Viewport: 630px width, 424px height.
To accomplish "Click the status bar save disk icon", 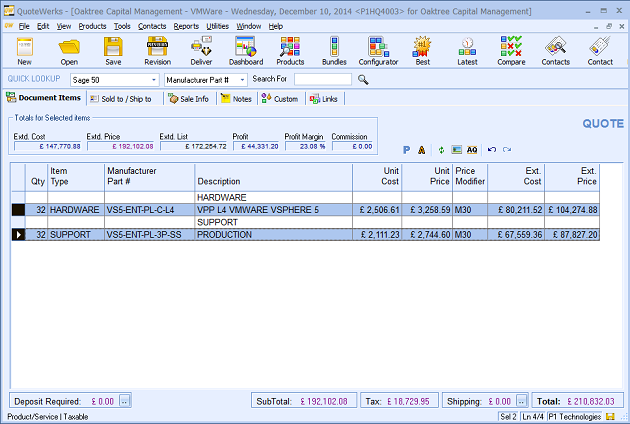I will click(610, 416).
